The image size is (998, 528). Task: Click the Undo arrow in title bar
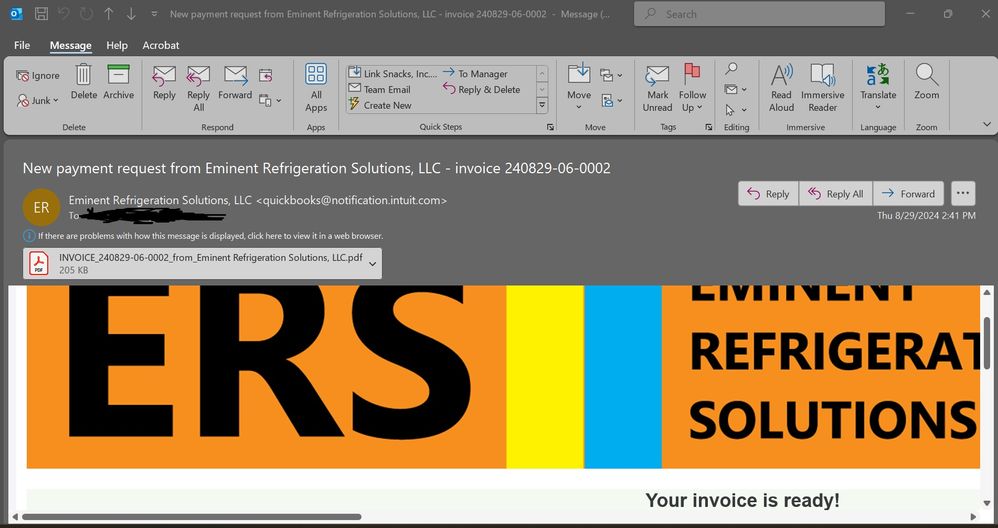pyautogui.click(x=63, y=13)
